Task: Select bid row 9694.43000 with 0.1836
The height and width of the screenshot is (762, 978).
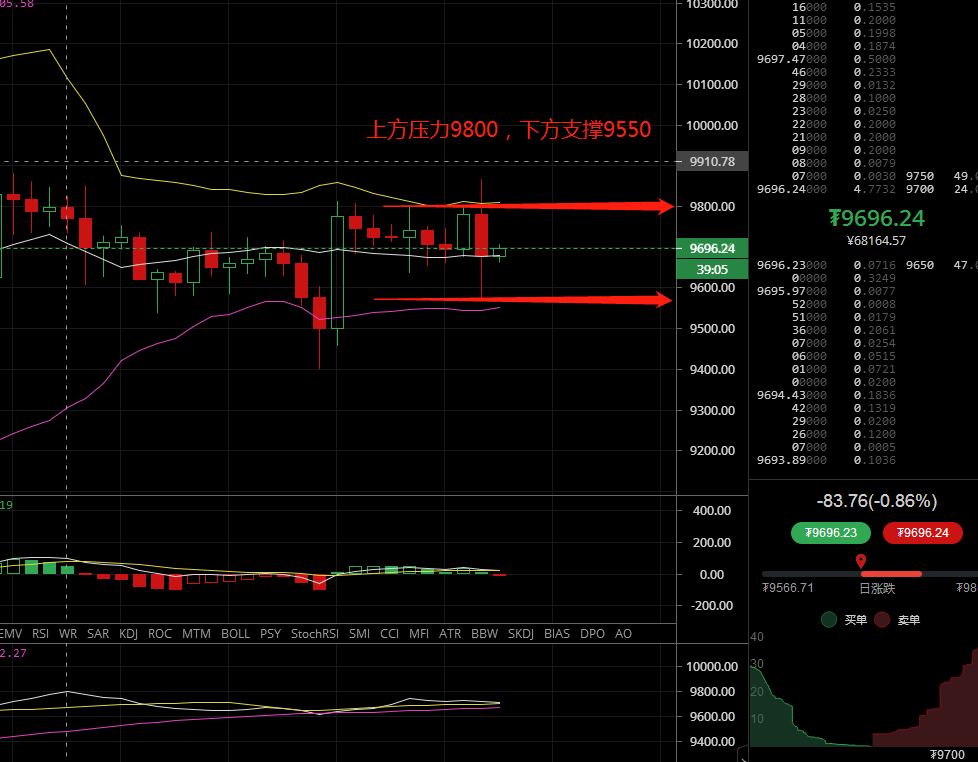Action: [826, 395]
